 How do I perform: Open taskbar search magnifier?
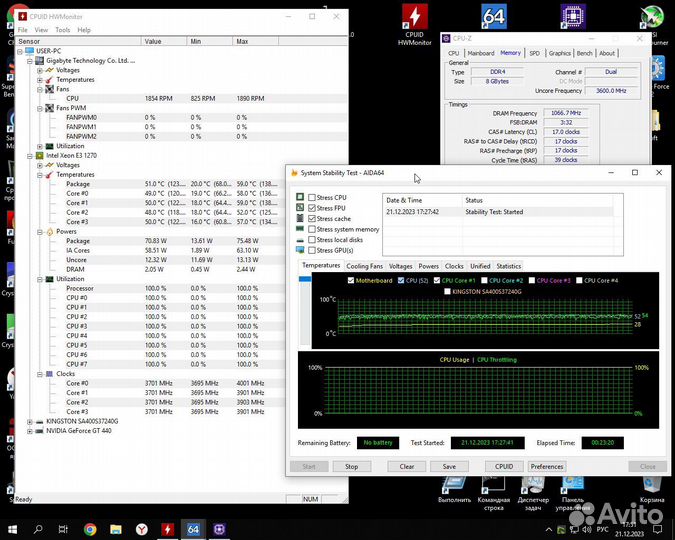click(38, 529)
